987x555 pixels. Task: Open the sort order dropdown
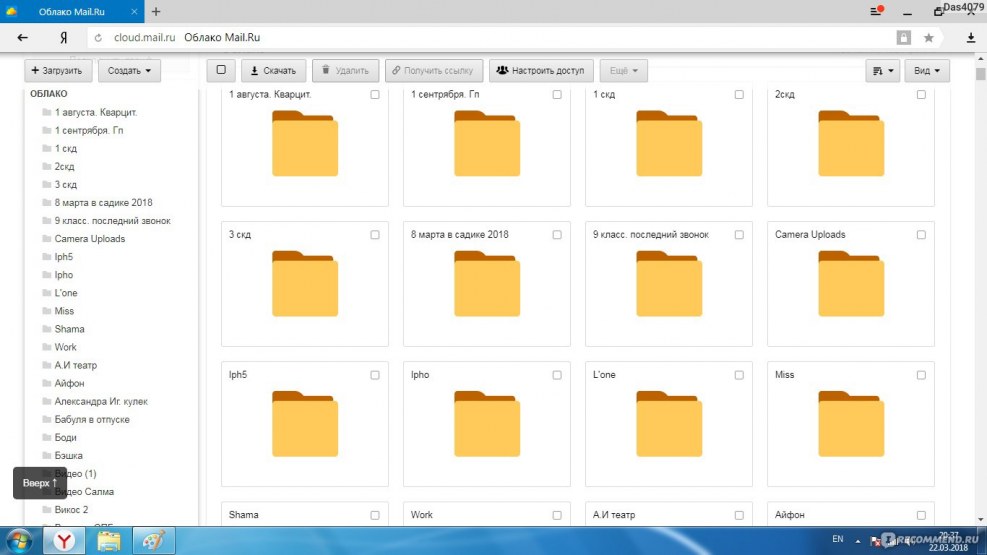click(882, 71)
